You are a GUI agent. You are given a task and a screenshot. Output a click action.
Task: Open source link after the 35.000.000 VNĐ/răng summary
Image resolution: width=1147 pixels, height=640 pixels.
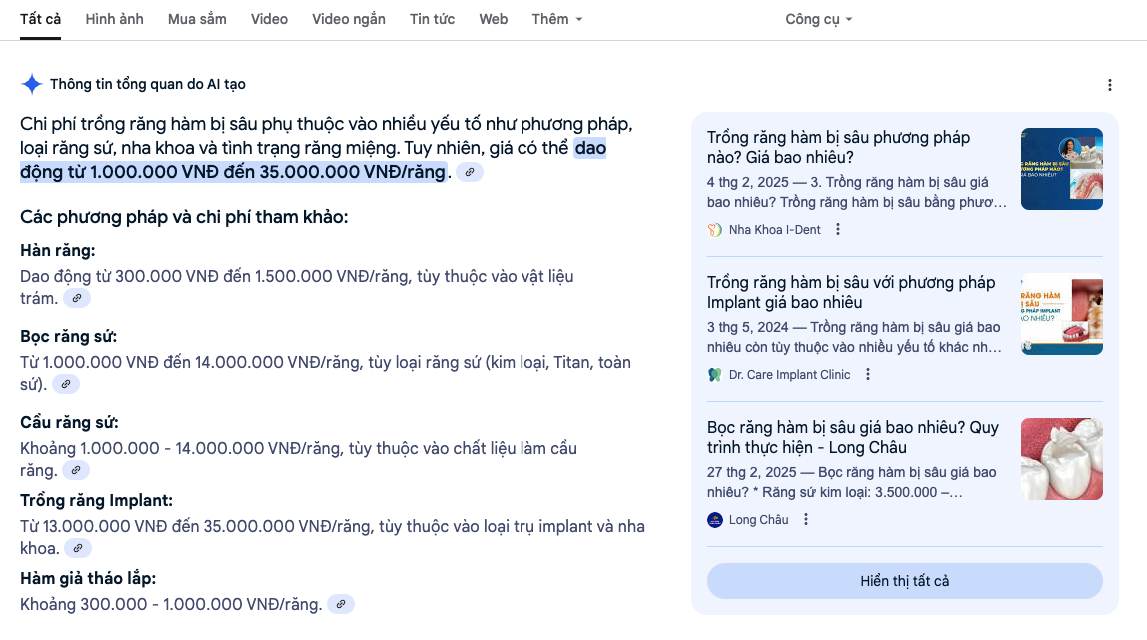(470, 172)
